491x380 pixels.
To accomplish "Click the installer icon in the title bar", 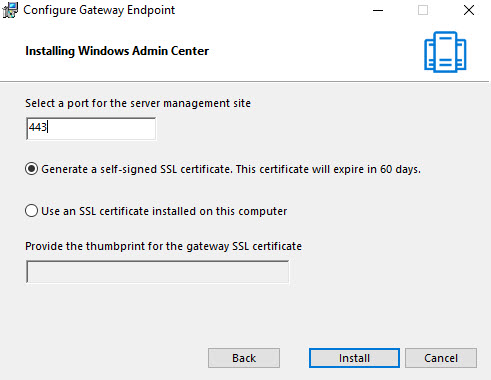I will pos(10,10).
